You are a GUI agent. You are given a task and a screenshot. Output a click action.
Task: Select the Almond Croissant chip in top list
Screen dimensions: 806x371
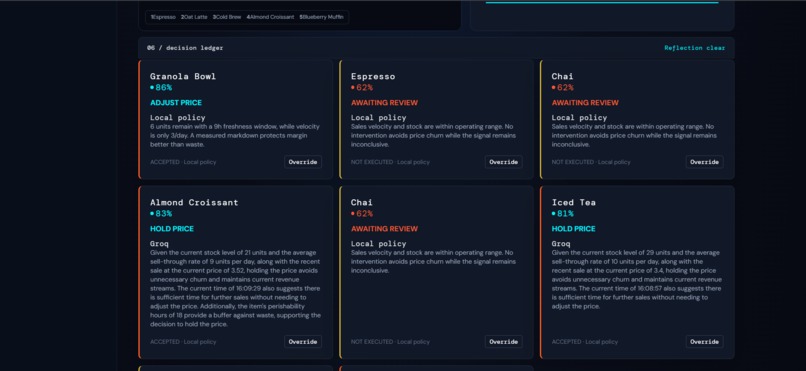(270, 17)
